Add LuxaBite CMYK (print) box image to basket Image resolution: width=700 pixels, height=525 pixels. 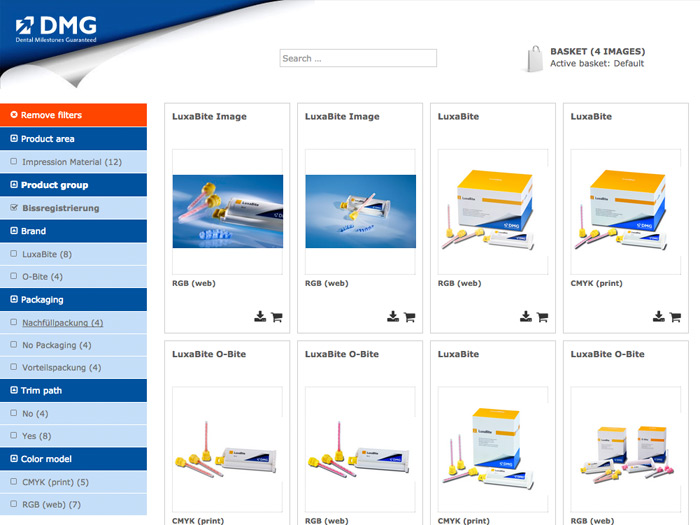coord(675,317)
